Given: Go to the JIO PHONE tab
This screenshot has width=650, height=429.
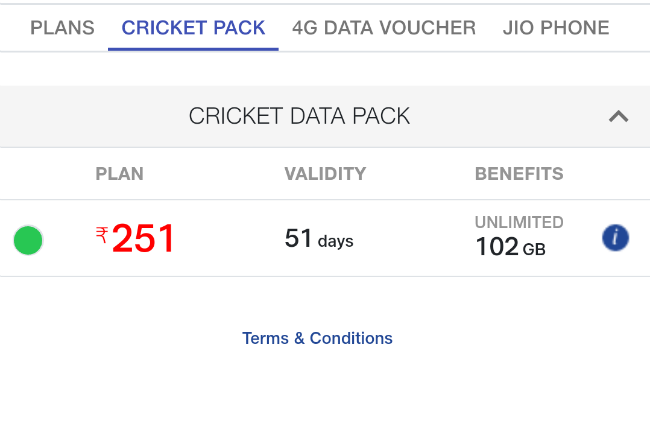Looking at the screenshot, I should (x=556, y=28).
